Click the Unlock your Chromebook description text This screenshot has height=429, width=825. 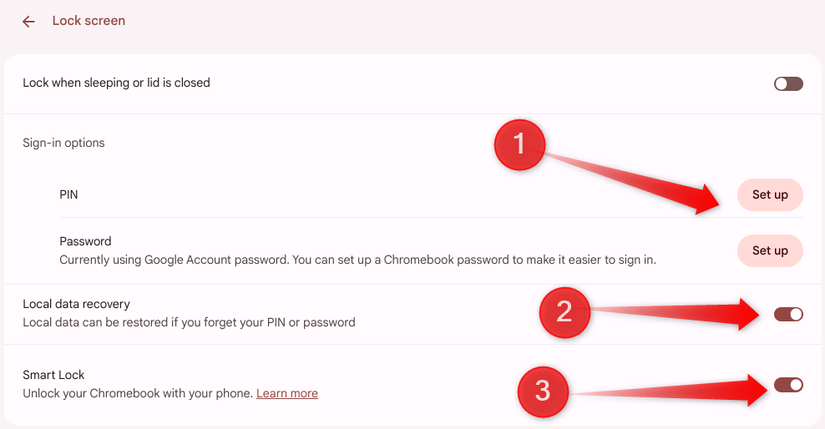[137, 394]
